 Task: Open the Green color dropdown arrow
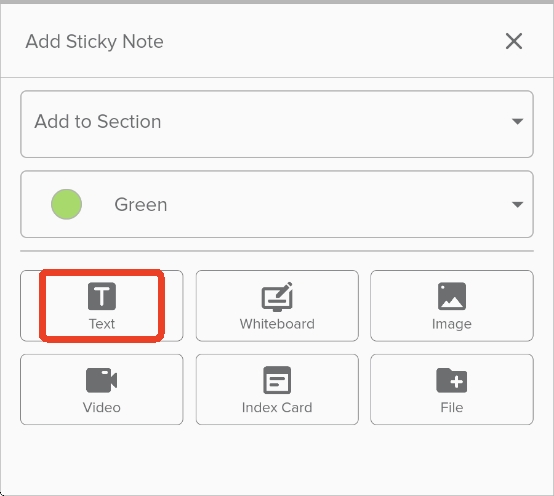coord(518,205)
